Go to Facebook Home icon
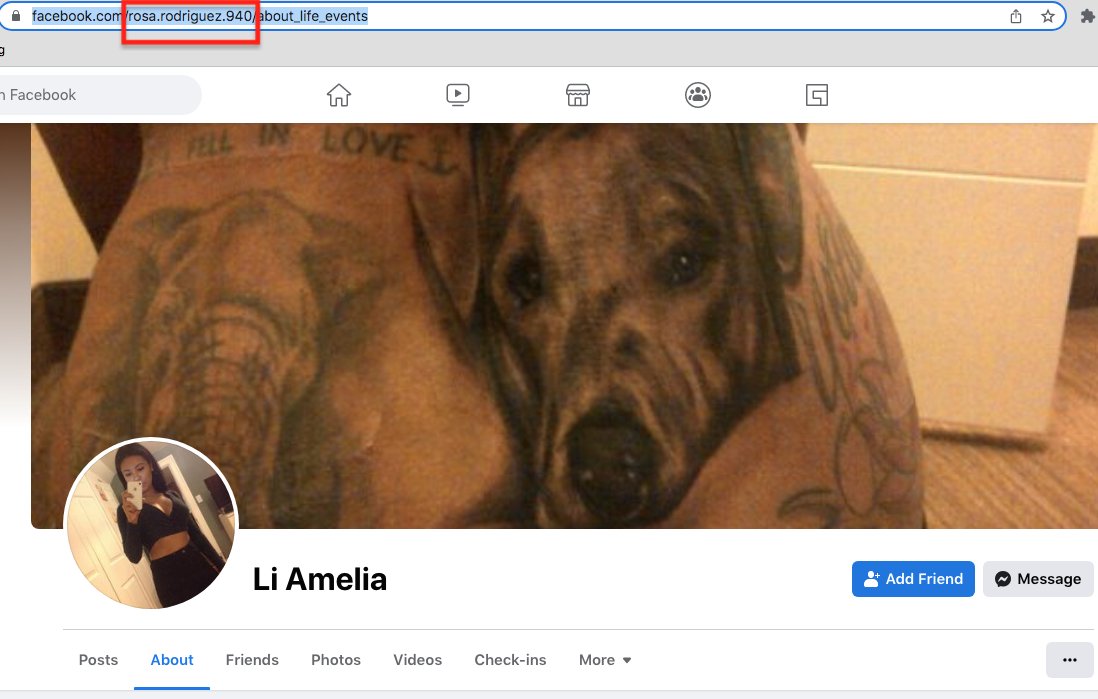Screen dimensions: 1098x699 click(x=339, y=95)
